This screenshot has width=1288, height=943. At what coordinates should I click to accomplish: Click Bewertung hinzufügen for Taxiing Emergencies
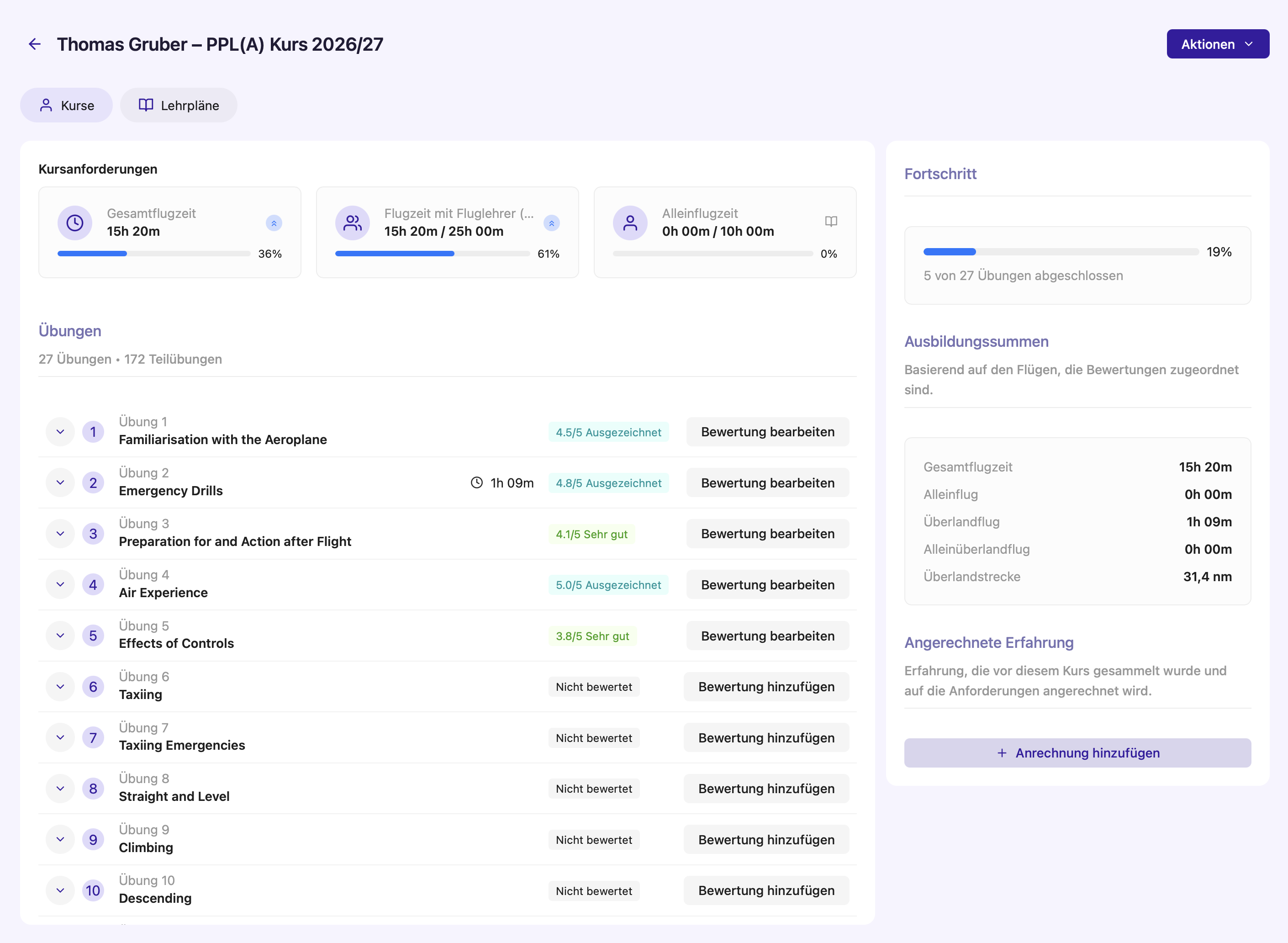click(x=766, y=737)
